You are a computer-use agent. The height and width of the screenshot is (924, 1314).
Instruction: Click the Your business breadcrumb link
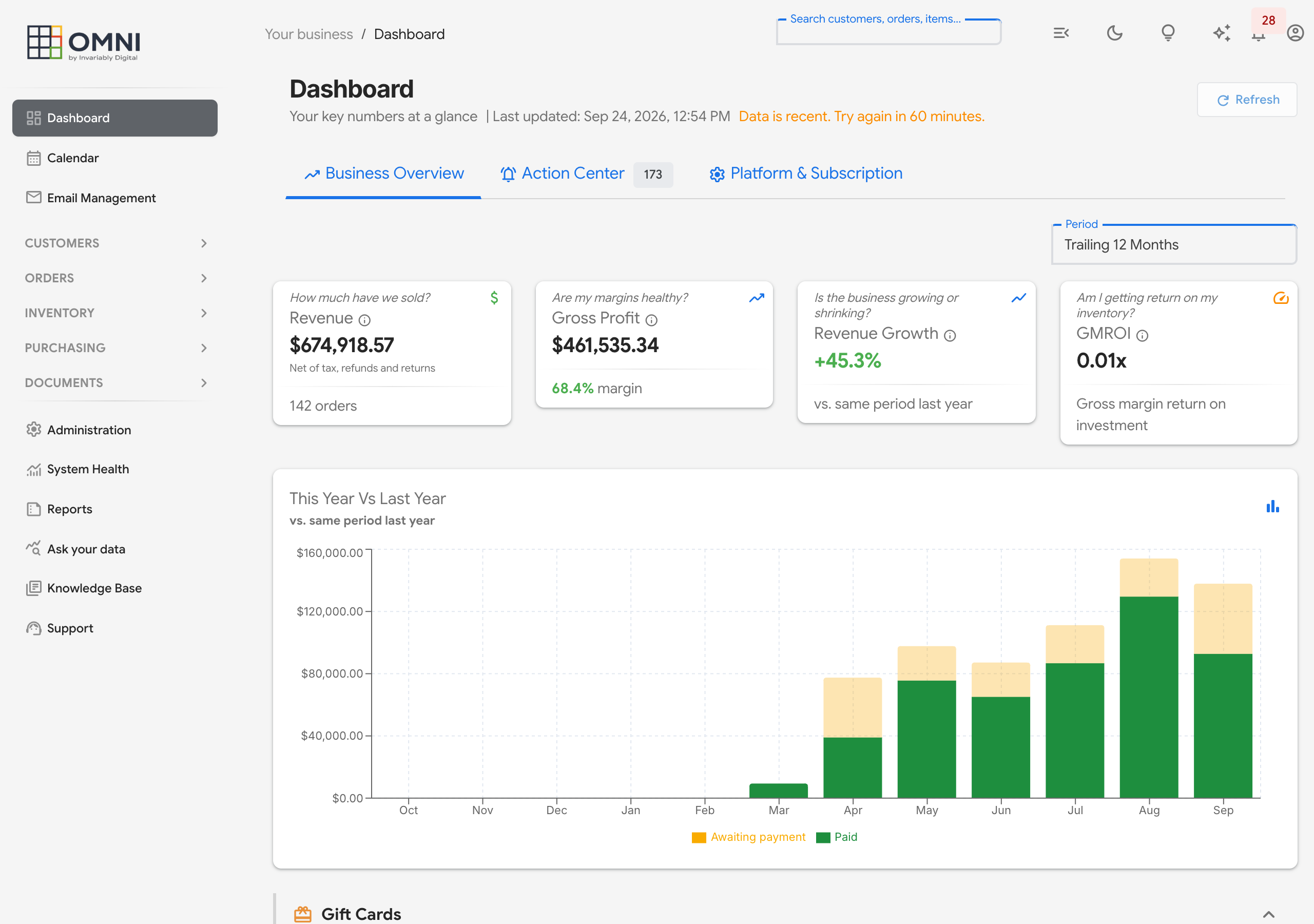[309, 34]
